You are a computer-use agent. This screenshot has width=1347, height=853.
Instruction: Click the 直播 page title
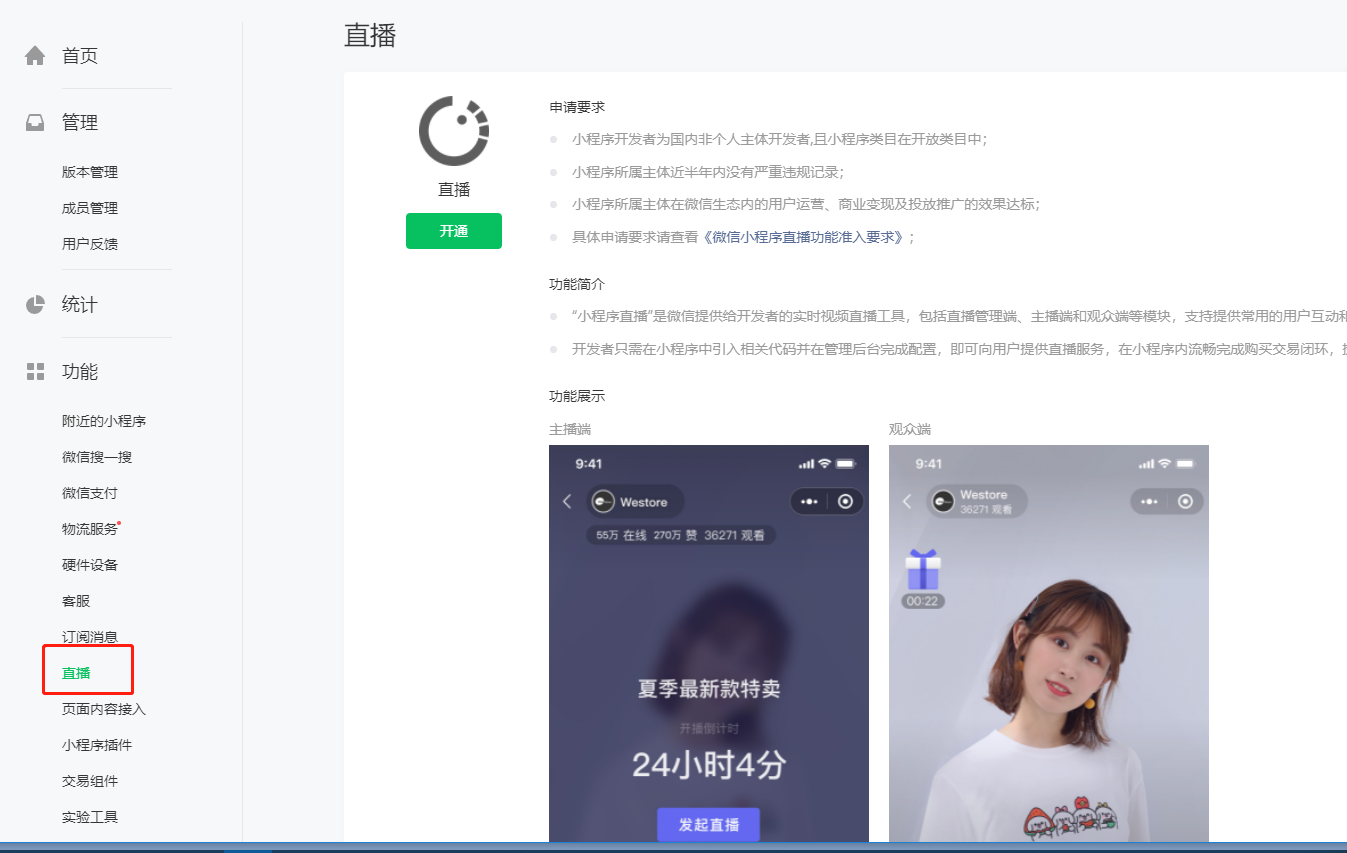coord(370,35)
